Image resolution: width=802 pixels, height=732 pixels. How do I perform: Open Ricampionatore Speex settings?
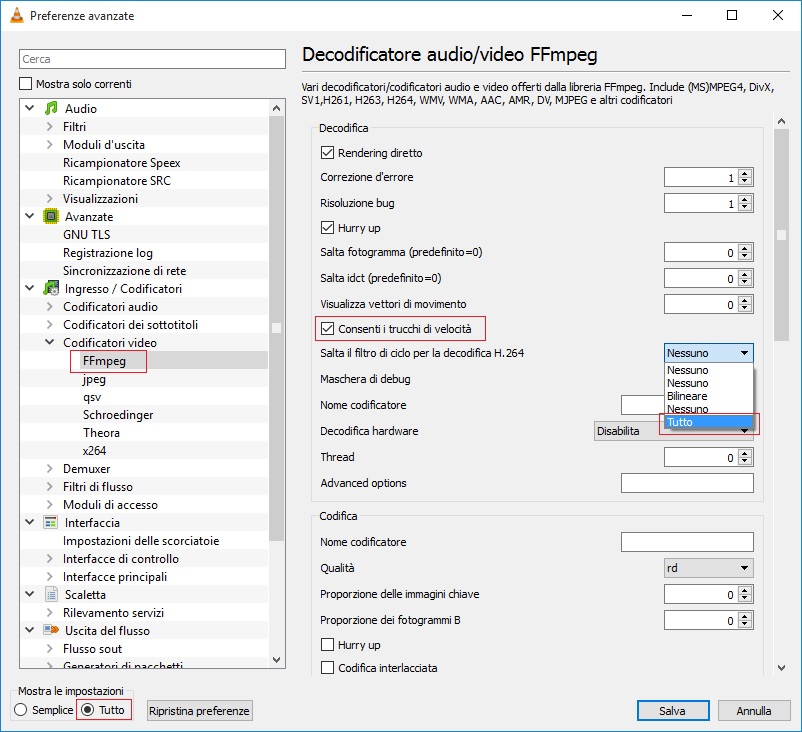(x=122, y=163)
